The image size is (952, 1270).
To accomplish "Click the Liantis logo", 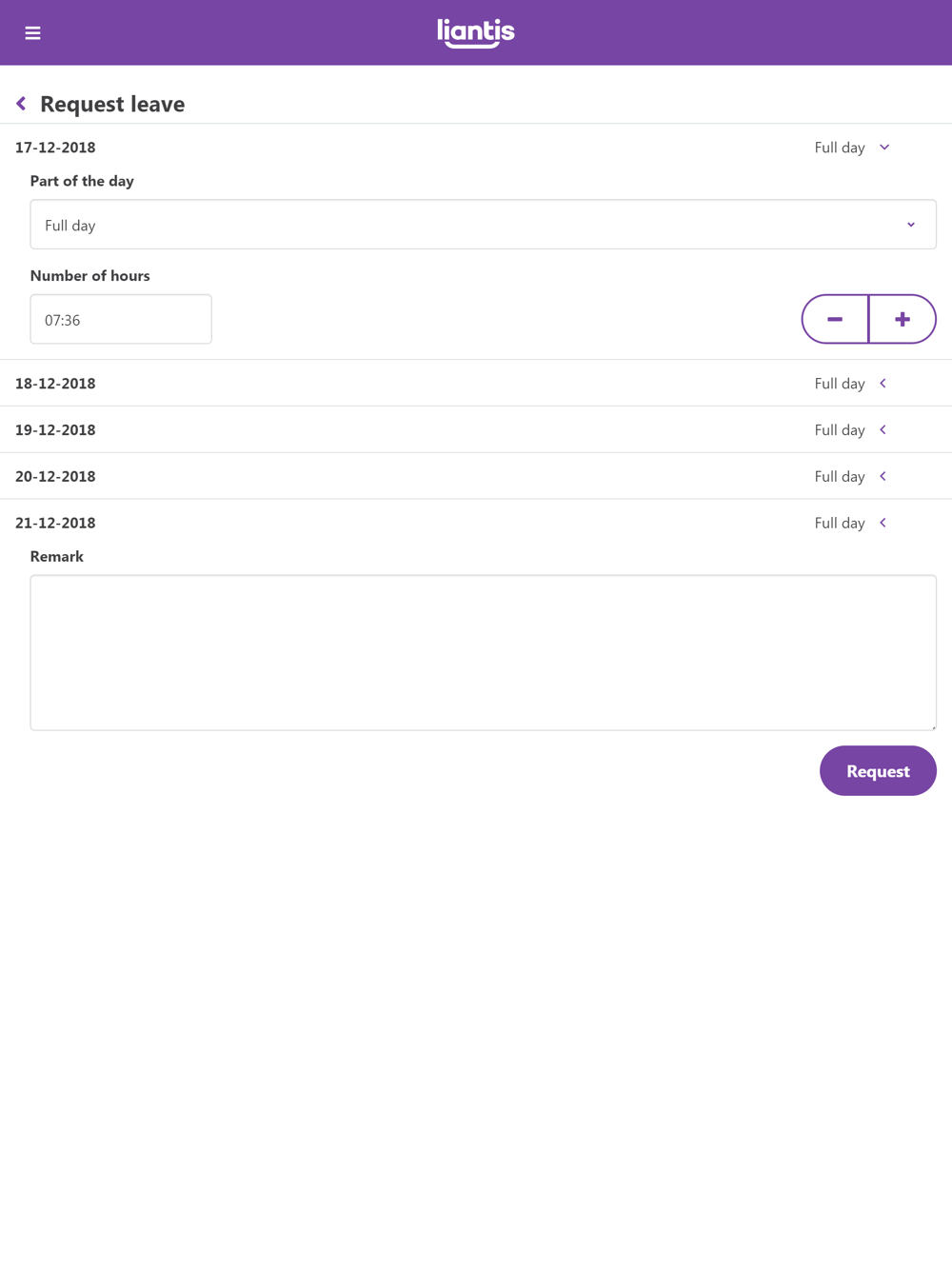I will [476, 33].
